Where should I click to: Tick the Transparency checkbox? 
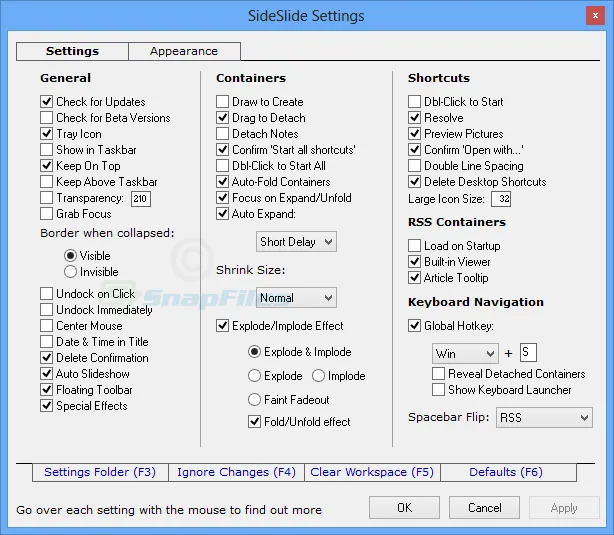47,198
